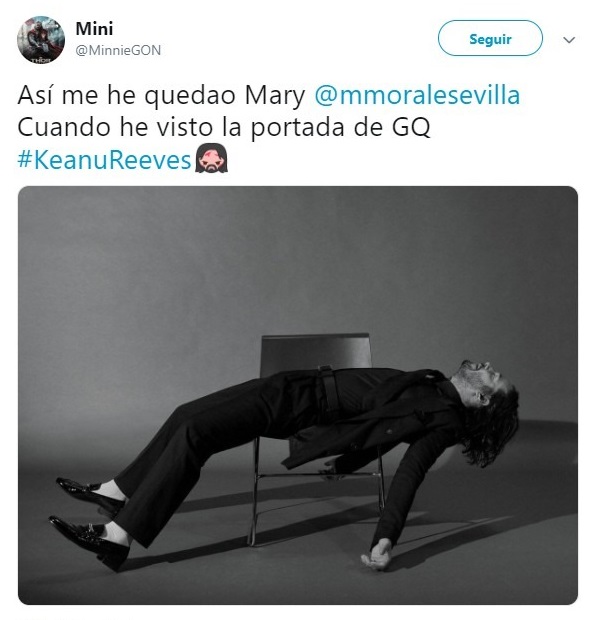Open the @mmoralesevilla mention link
Viewport: 604px width, 620px height.
point(417,95)
